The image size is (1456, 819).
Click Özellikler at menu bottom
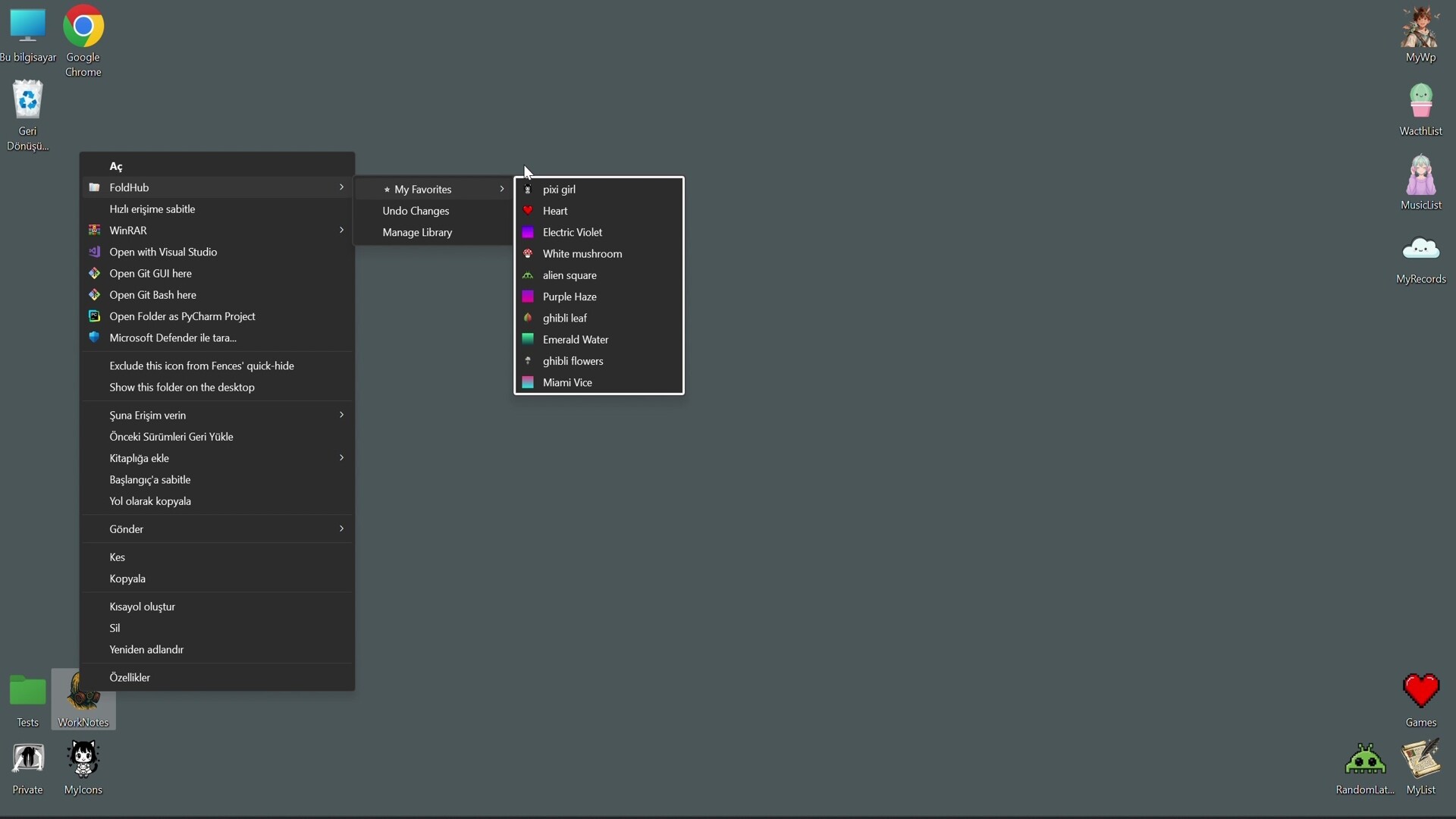(130, 677)
